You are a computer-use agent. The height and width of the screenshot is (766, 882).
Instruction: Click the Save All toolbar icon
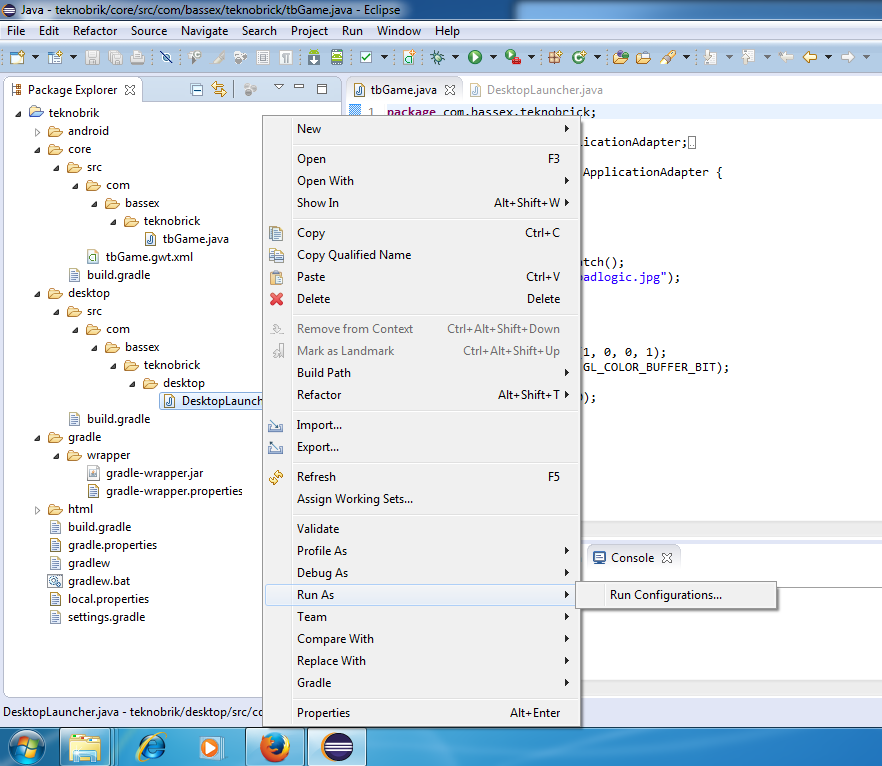pos(115,57)
